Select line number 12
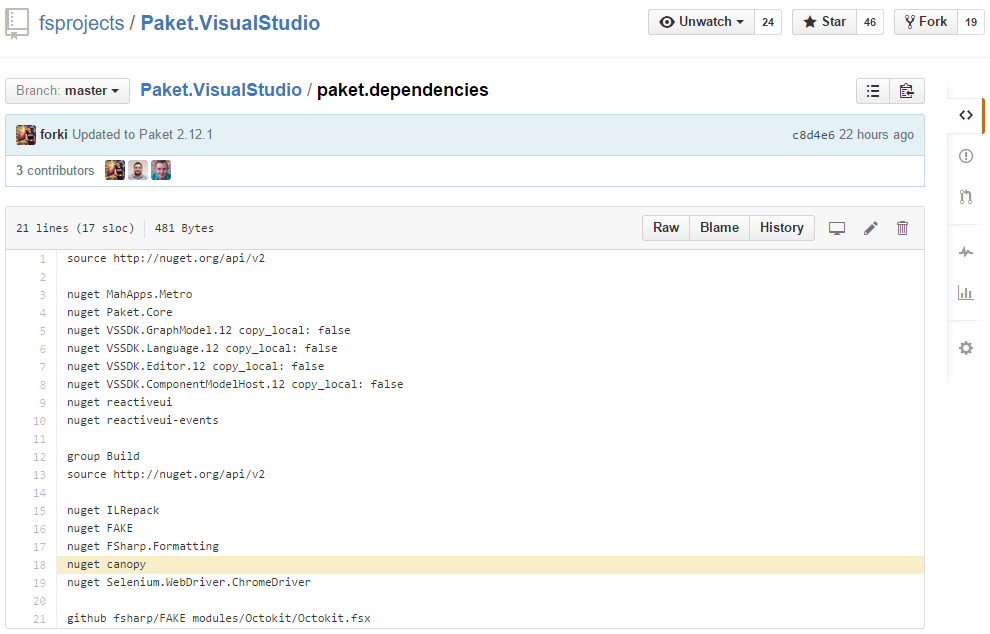The image size is (990, 634). [39, 457]
